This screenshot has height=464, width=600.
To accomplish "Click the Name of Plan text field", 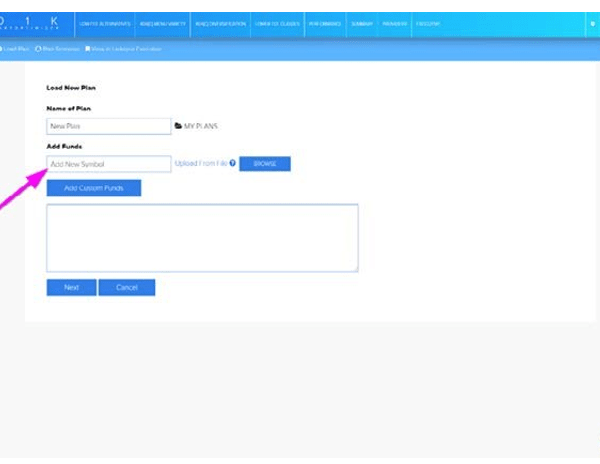I will (x=109, y=127).
